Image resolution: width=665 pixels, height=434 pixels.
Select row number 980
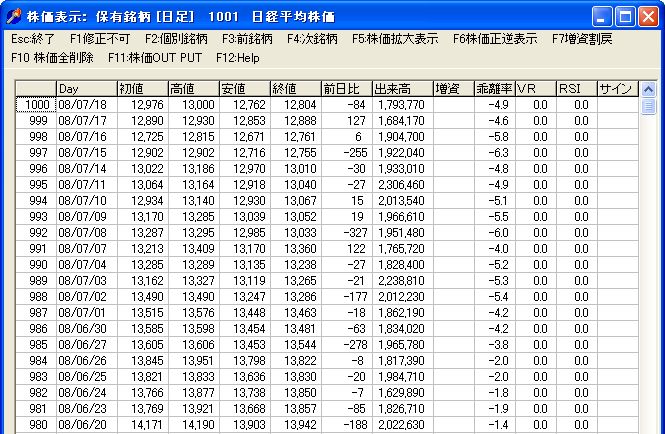[36, 425]
